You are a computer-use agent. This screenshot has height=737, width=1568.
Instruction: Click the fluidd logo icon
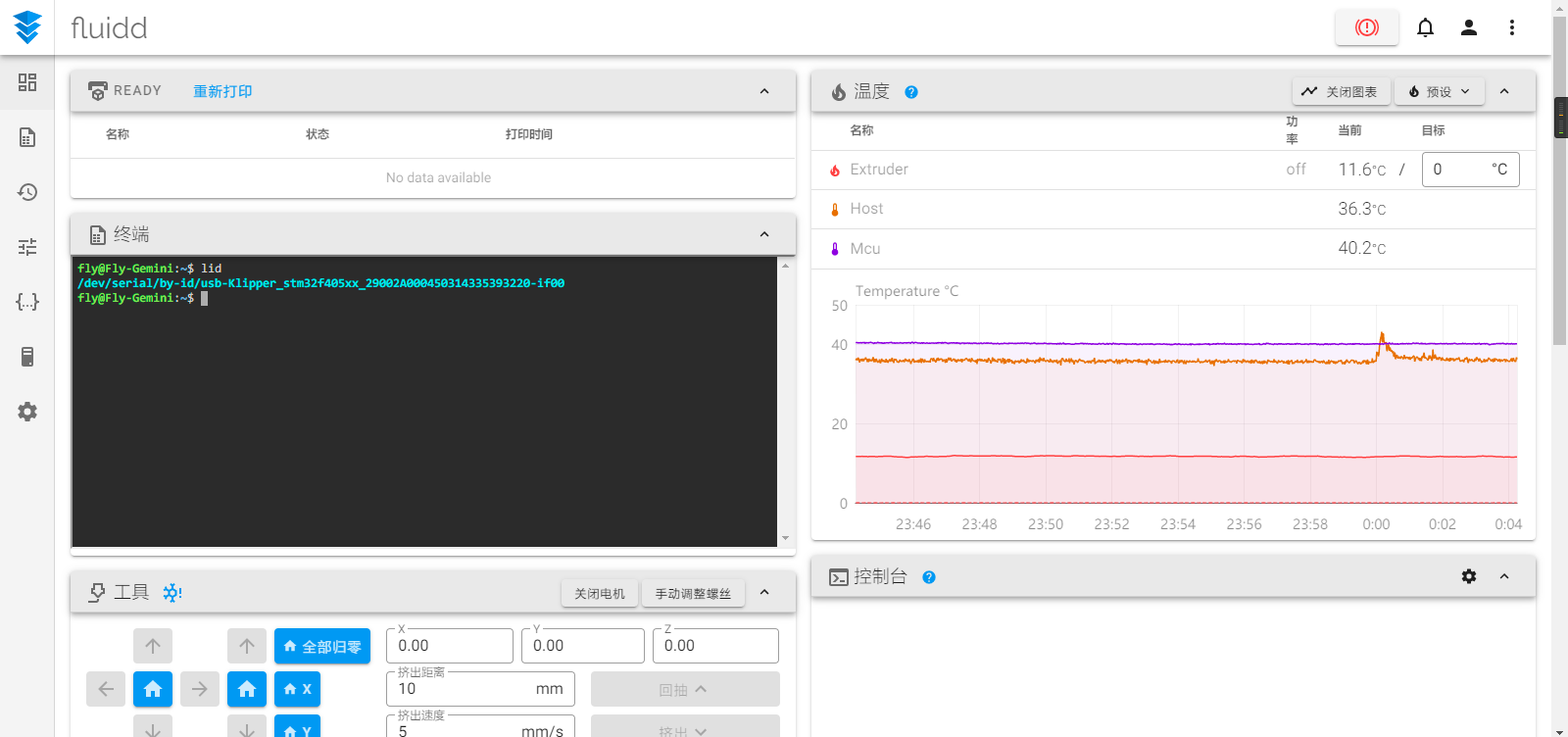27,27
